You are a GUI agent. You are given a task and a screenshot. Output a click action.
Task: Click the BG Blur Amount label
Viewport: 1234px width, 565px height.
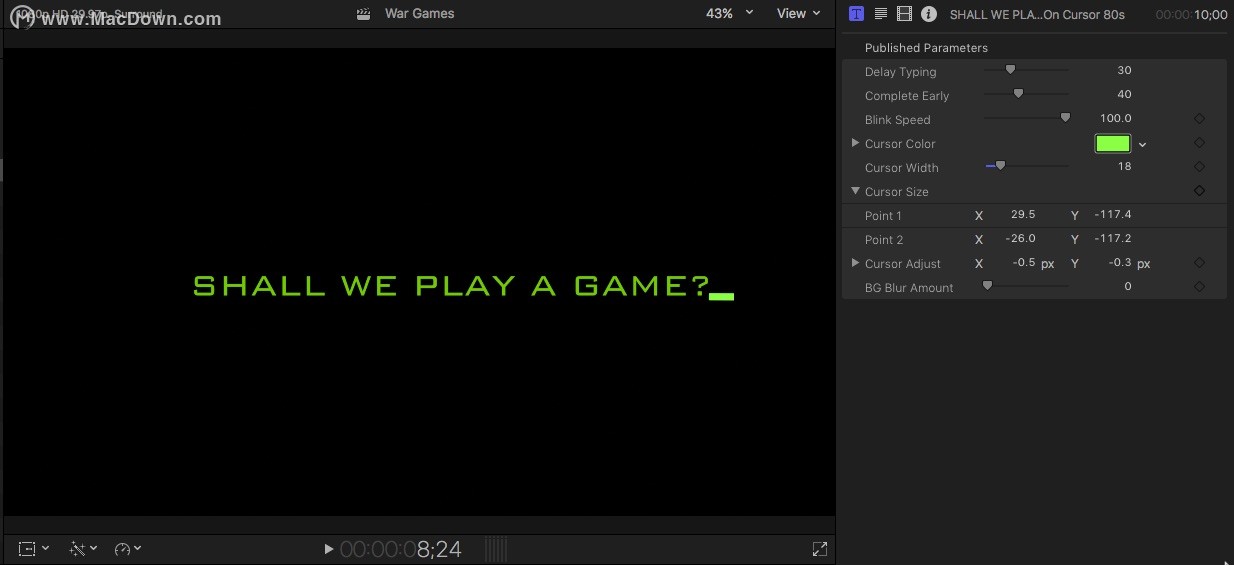coord(909,288)
